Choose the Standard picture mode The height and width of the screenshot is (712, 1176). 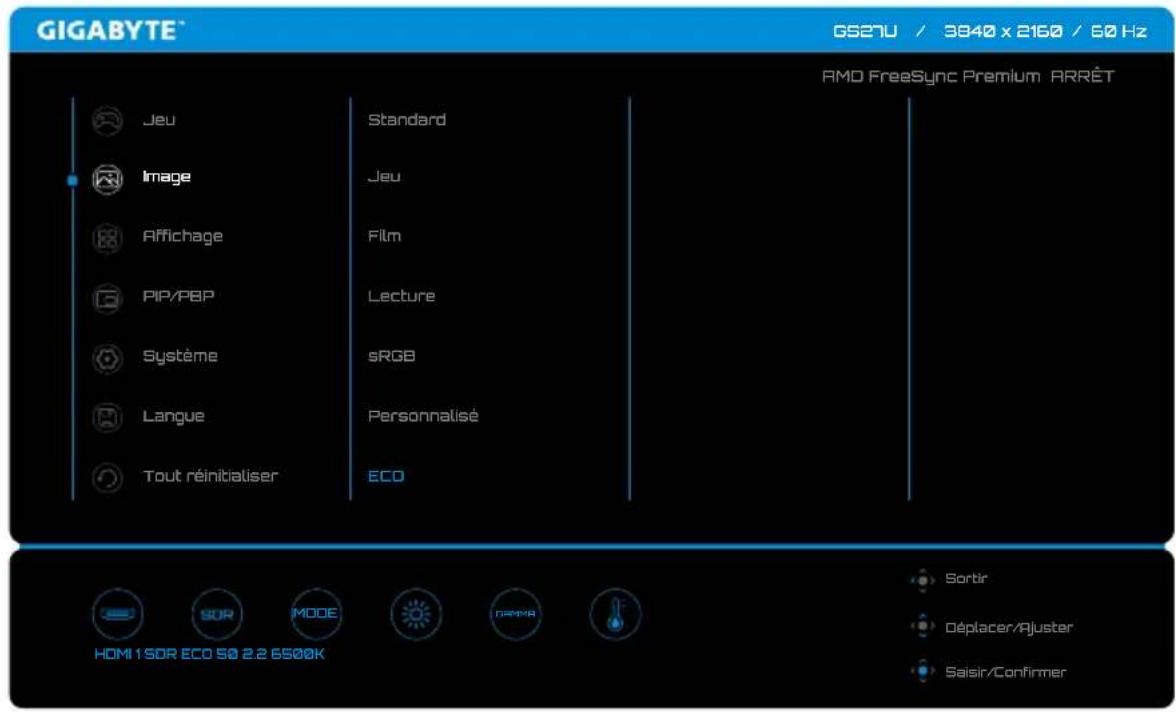tap(406, 120)
